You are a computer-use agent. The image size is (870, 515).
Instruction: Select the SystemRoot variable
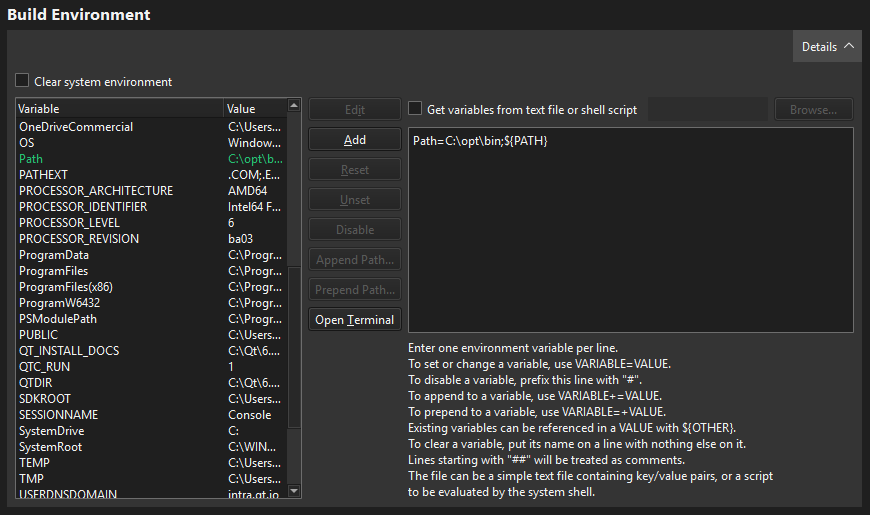tap(151, 447)
